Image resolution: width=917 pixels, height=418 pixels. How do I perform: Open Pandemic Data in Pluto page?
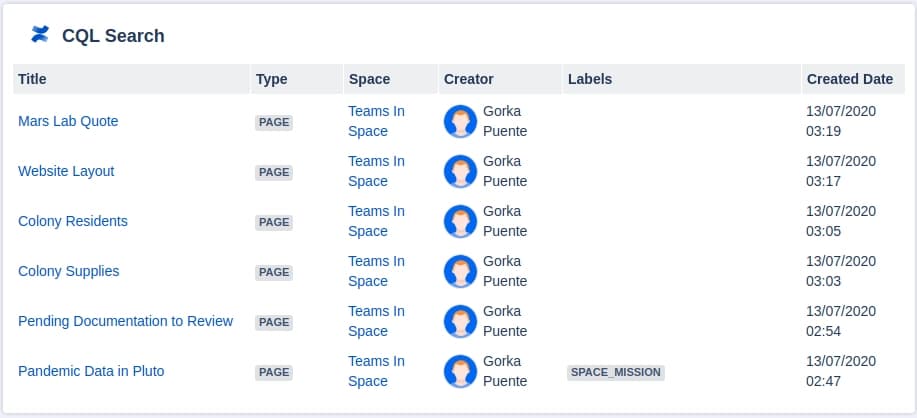91,371
